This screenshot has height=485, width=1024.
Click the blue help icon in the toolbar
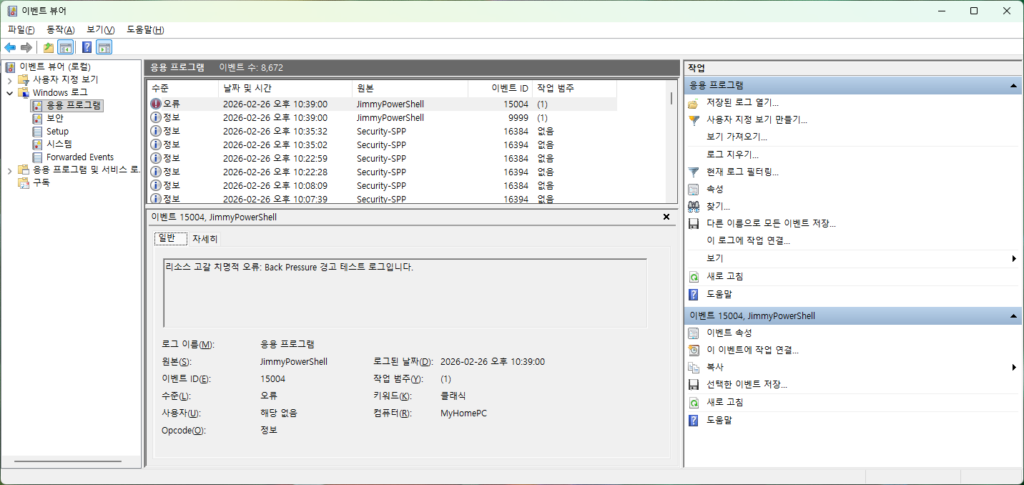(87, 47)
